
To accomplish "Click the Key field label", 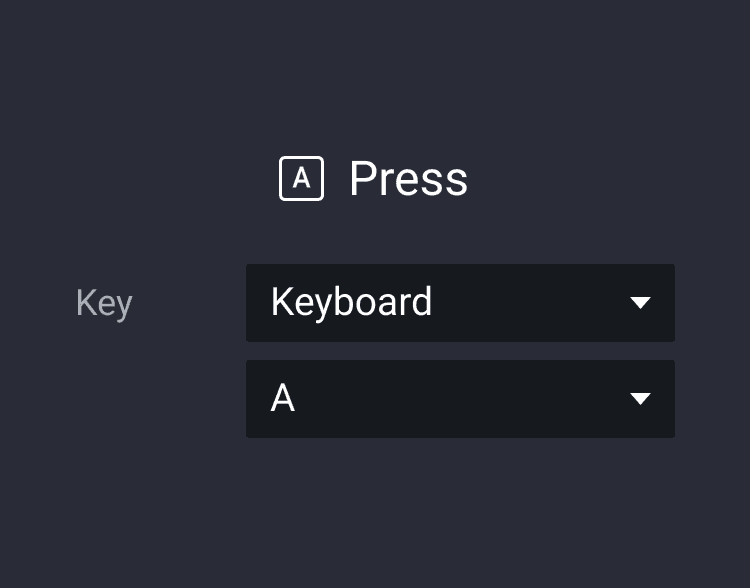I will 104,303.
